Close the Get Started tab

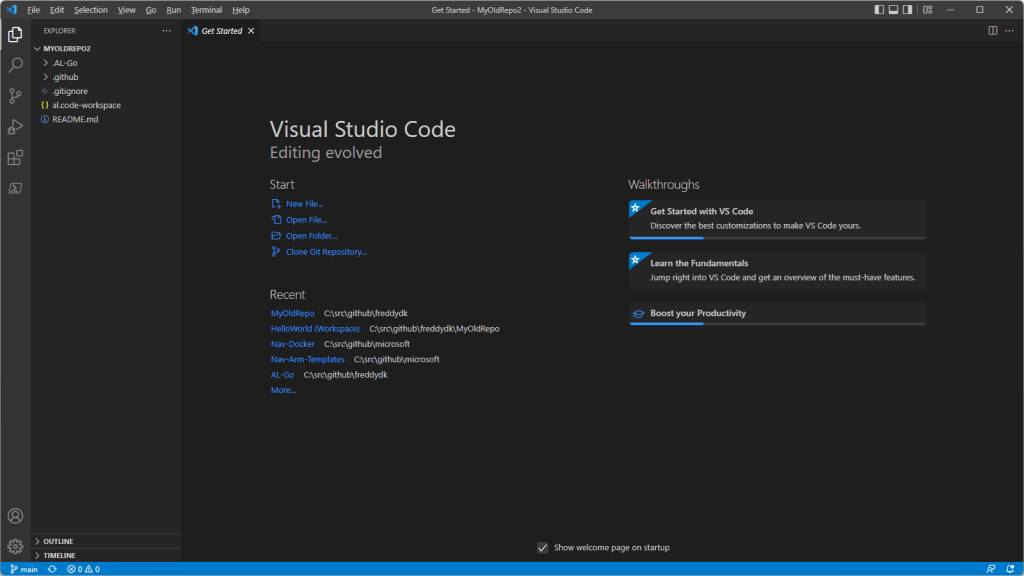coord(251,31)
